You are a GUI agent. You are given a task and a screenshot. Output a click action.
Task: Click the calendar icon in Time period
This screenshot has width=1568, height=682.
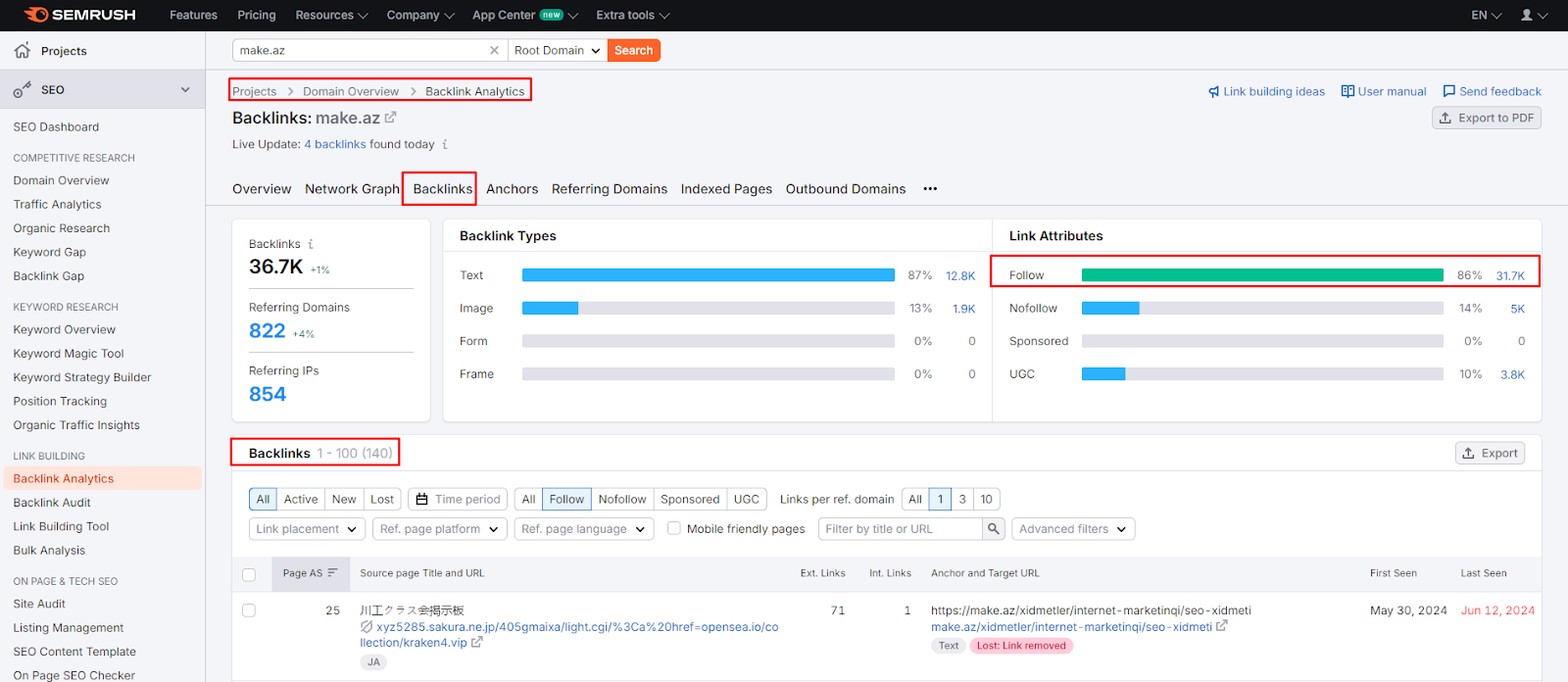pos(421,499)
